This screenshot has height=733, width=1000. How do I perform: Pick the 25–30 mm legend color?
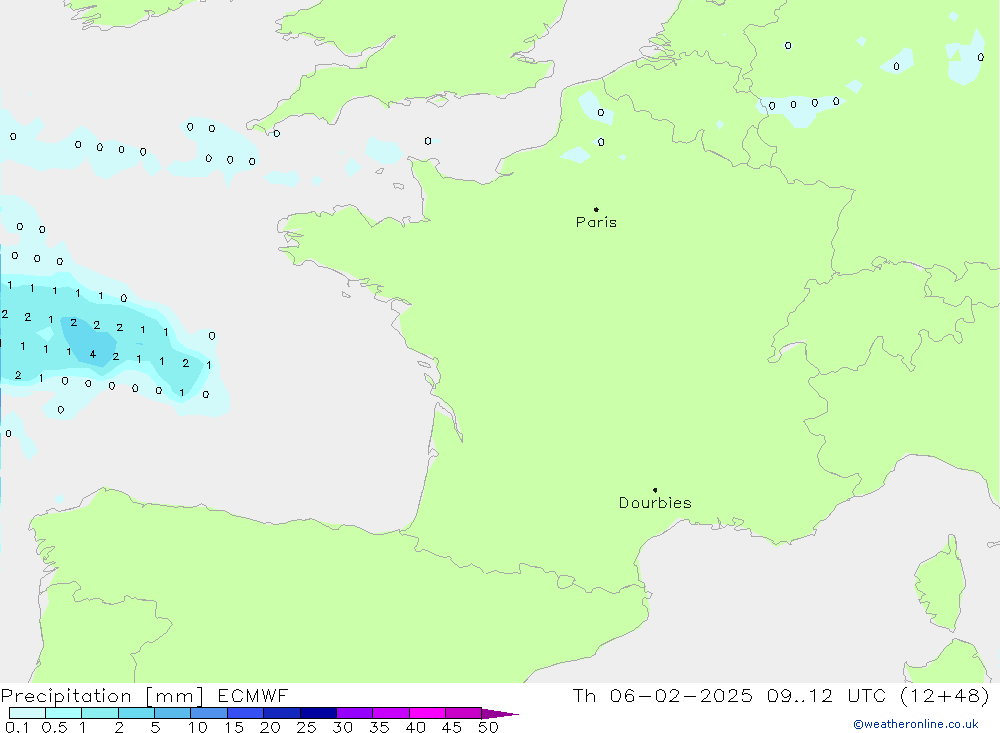[318, 713]
